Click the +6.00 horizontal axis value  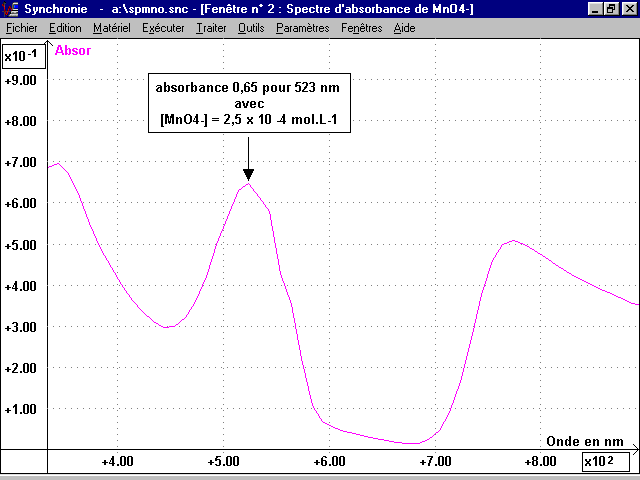click(x=329, y=462)
